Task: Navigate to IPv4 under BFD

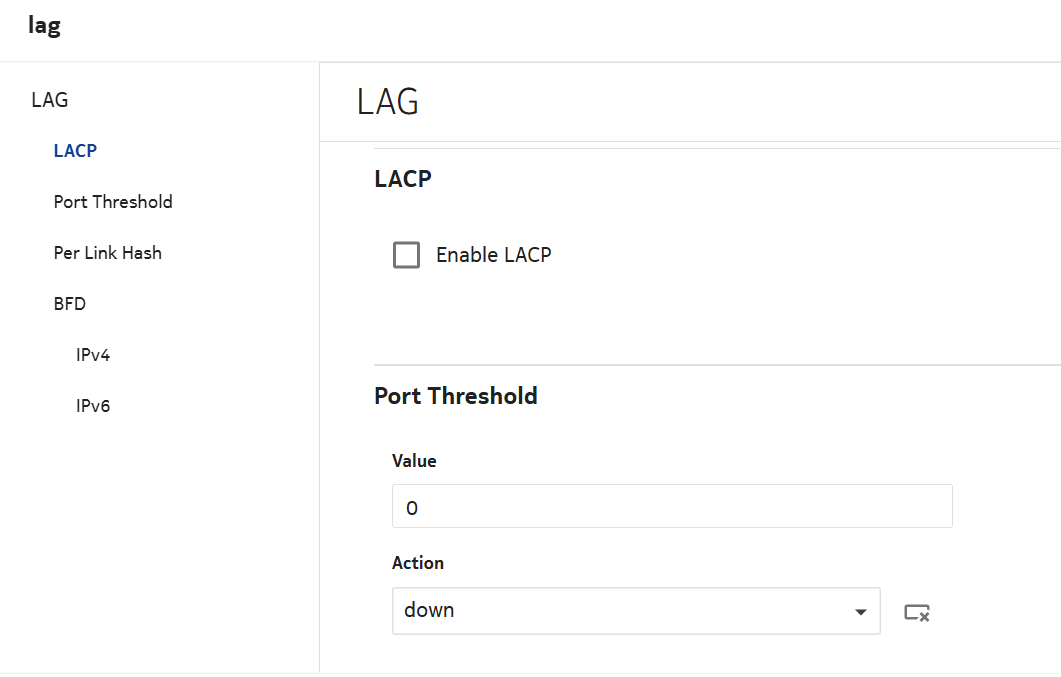Action: coord(93,355)
